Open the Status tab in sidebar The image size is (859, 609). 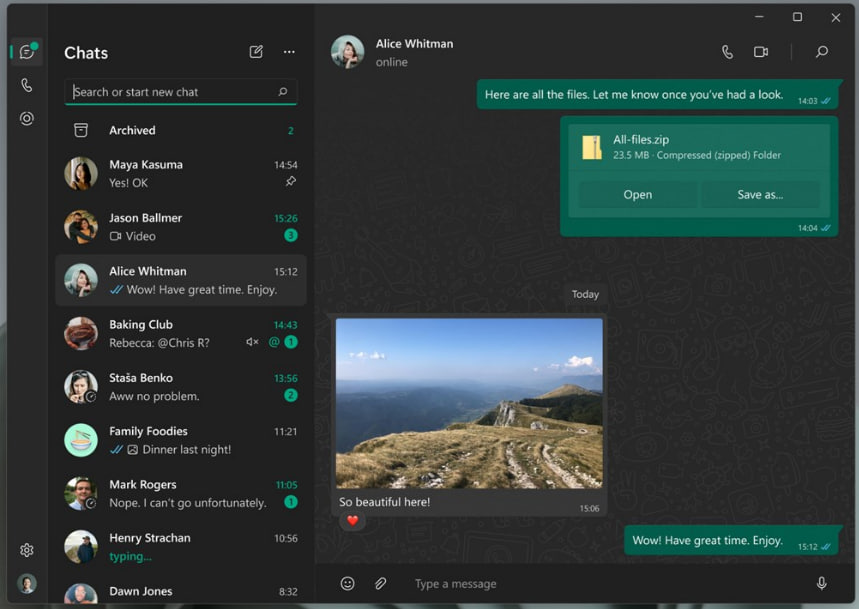27,118
